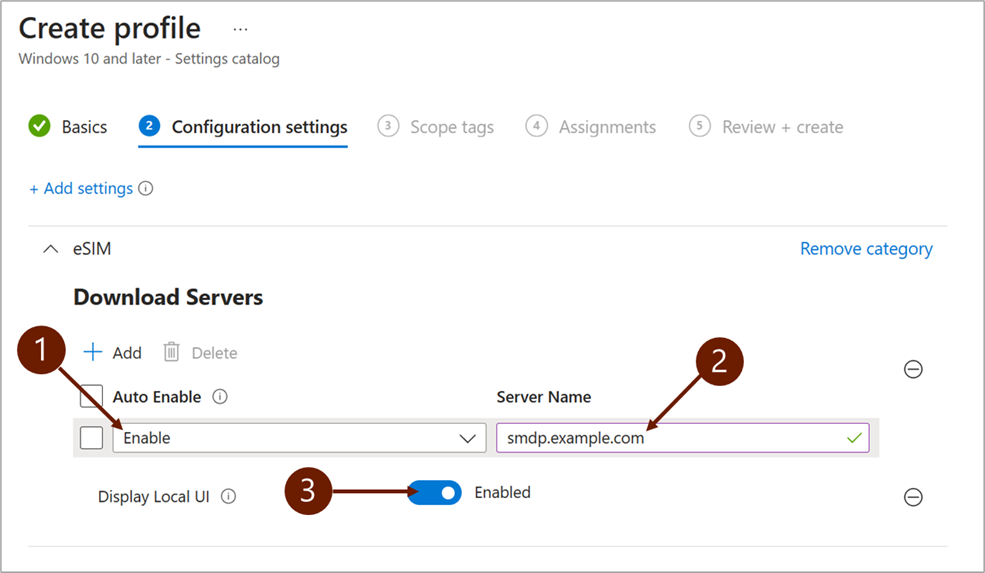Go to the Basics step
This screenshot has width=985, height=573.
pyautogui.click(x=84, y=127)
